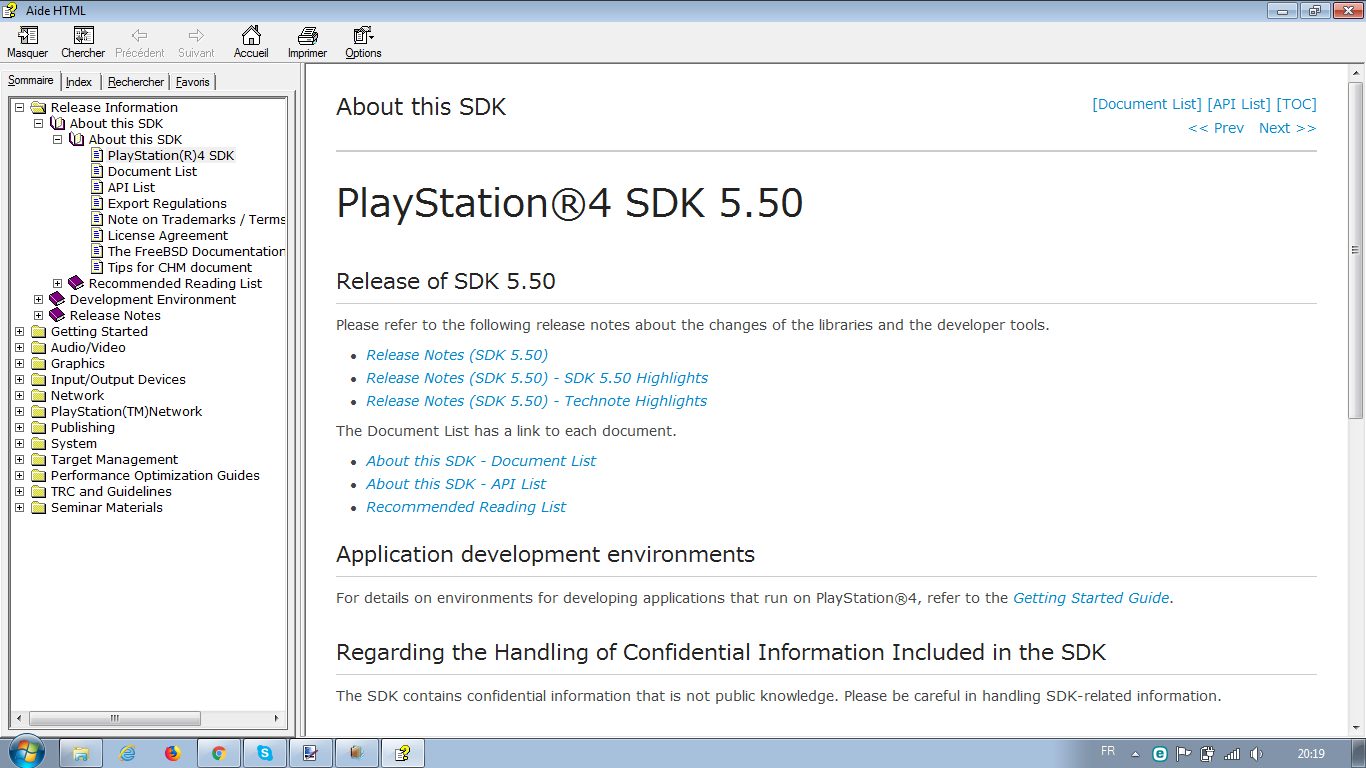Click the Suivant forward arrow
This screenshot has width=1366, height=768.
click(x=196, y=36)
